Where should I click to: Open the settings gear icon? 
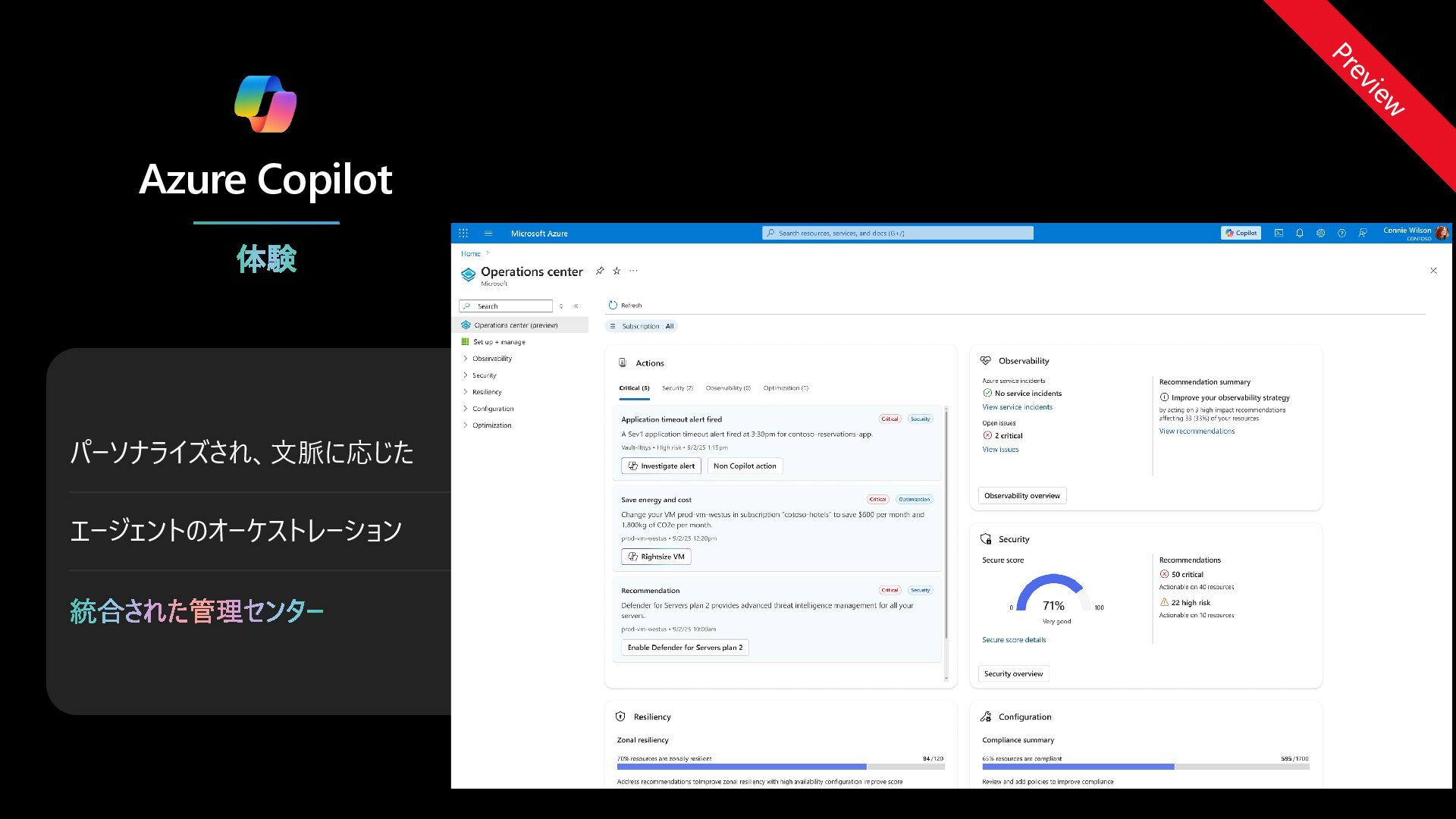pos(1320,234)
